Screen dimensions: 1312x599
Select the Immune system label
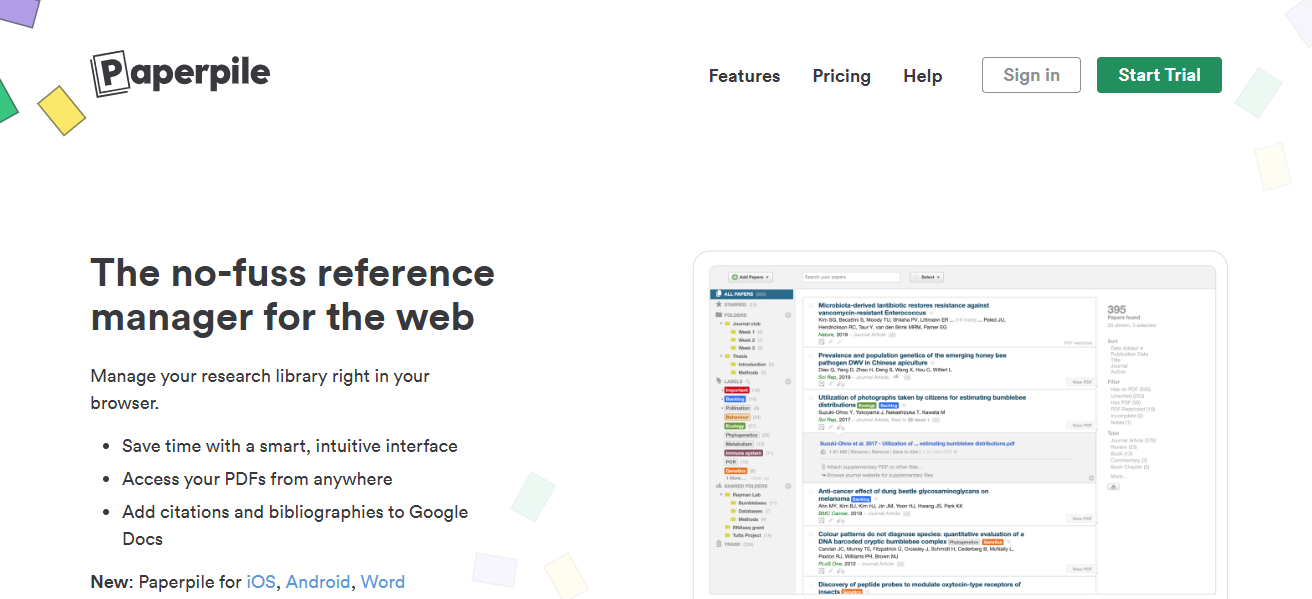coord(743,453)
